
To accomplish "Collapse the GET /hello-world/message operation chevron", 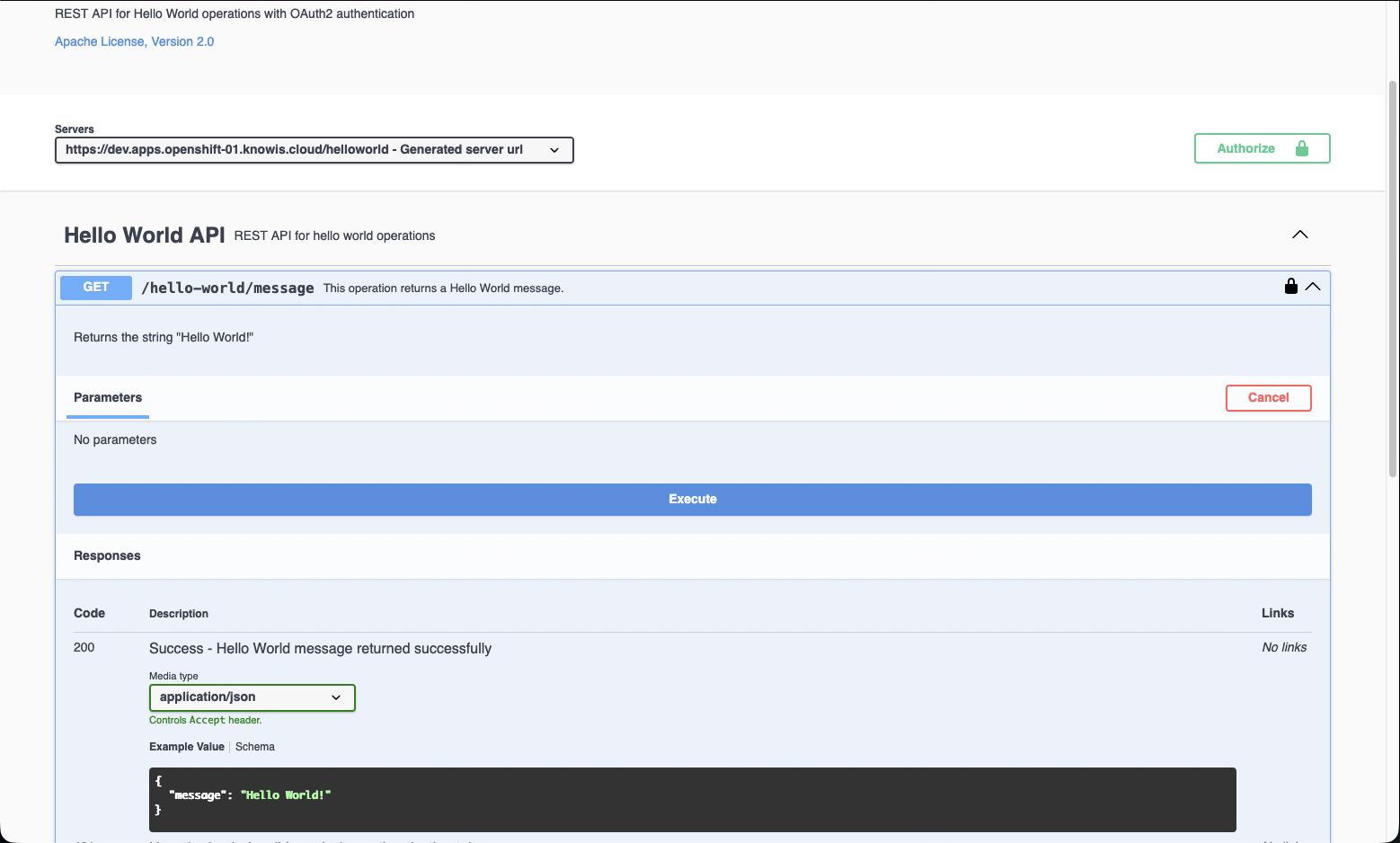I will 1313,287.
